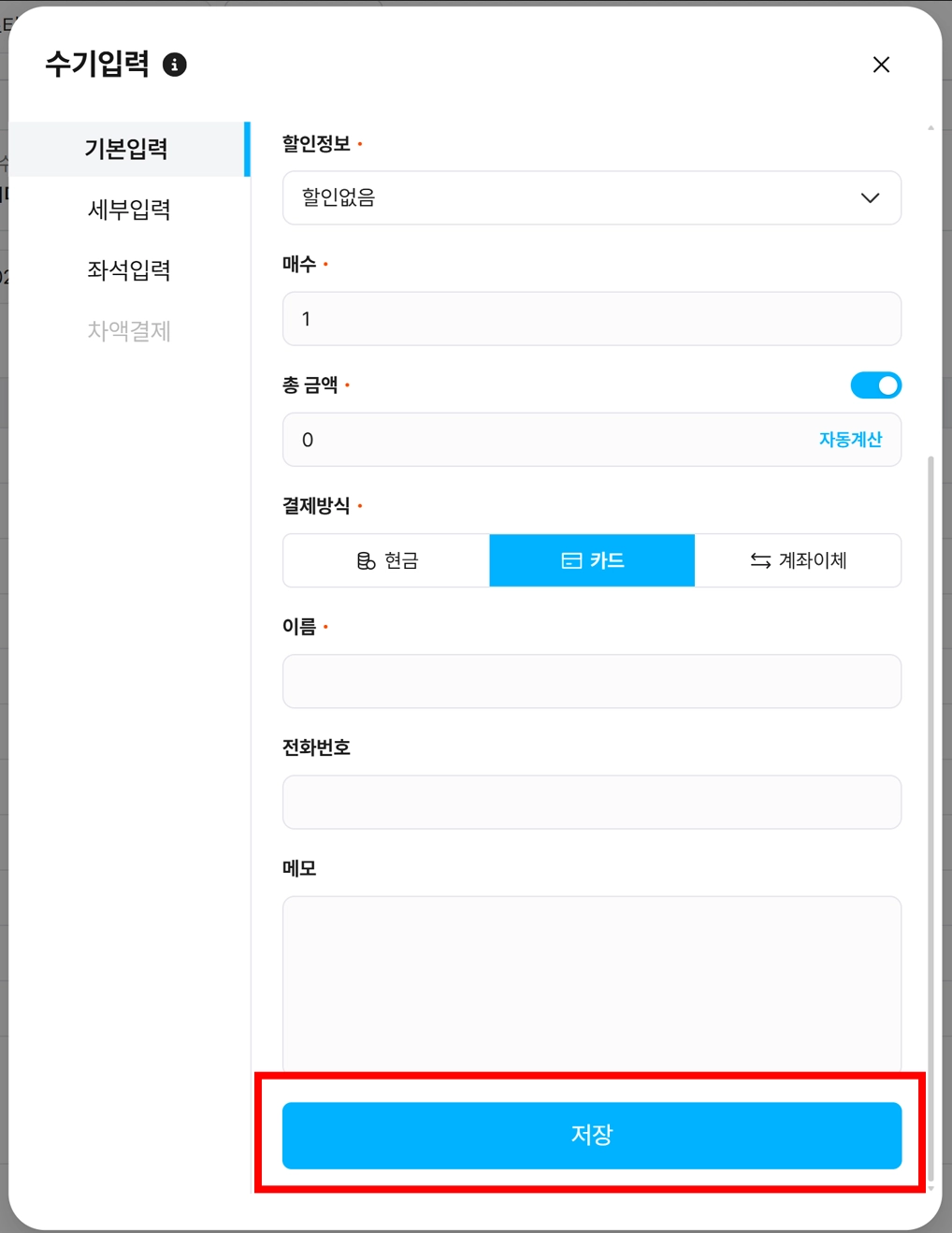Select 현금 payment method
The image size is (952, 1233).
pos(386,560)
